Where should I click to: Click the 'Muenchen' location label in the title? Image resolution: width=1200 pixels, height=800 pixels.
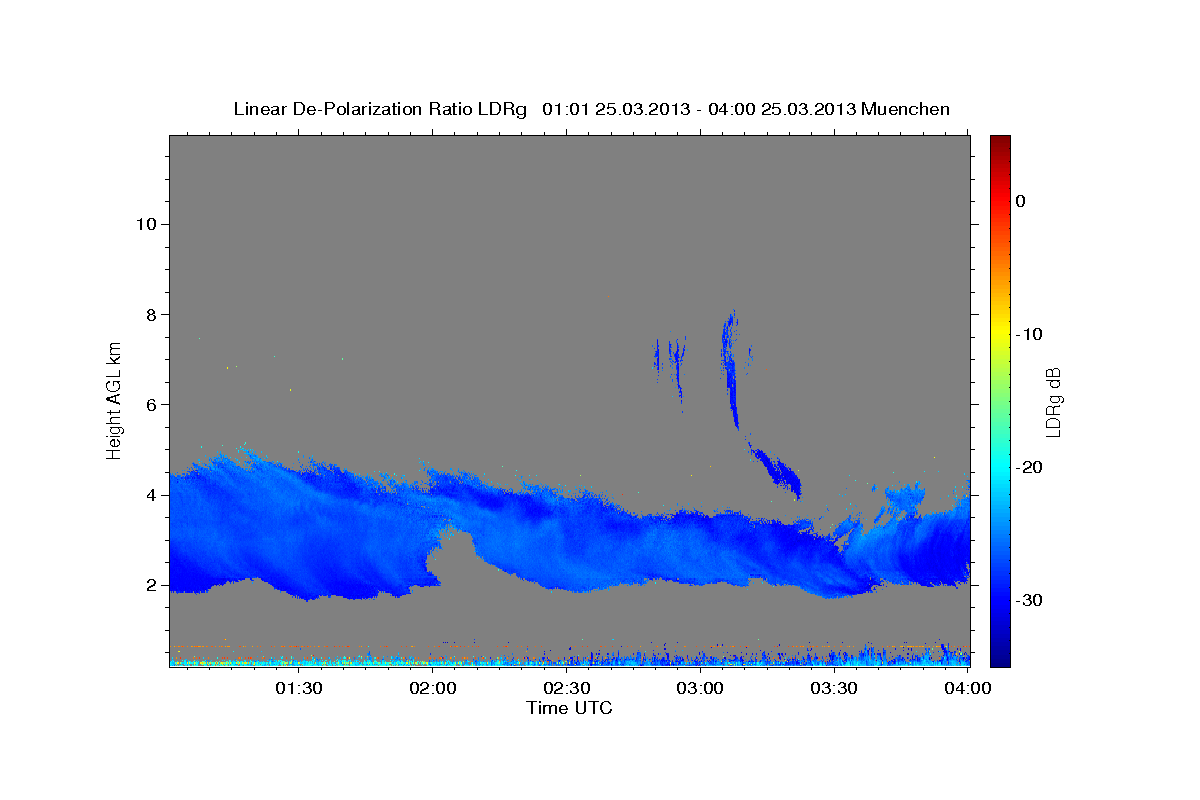[x=906, y=109]
